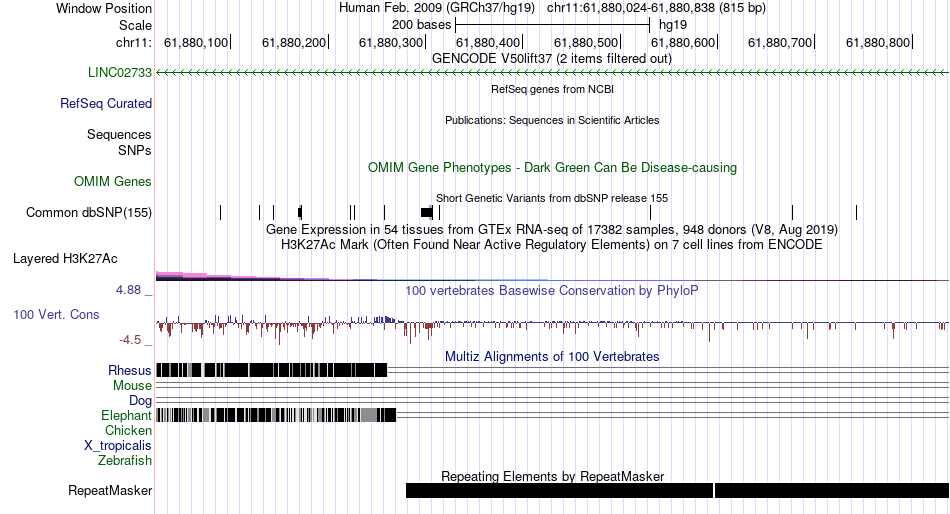The width and height of the screenshot is (950, 514).
Task: Click the Layered H3K27Ac track label
Action: pyautogui.click(x=65, y=259)
